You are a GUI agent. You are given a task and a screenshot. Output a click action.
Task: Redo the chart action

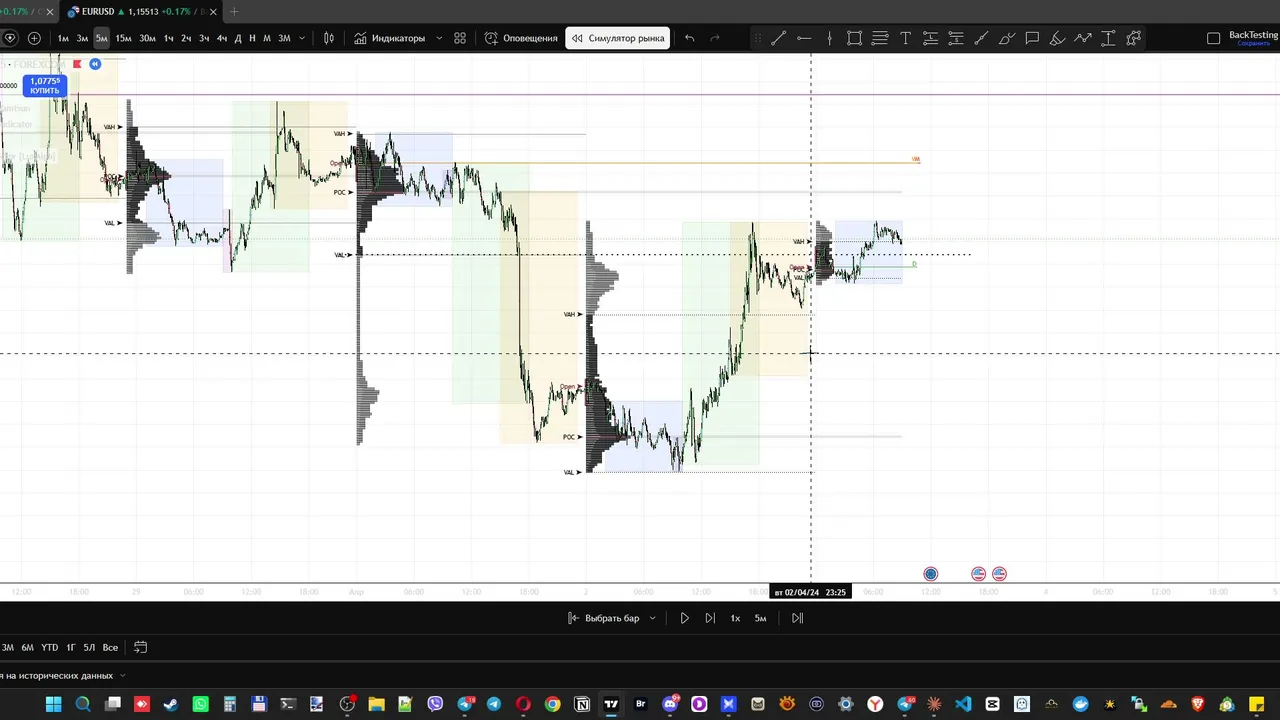[x=714, y=38]
